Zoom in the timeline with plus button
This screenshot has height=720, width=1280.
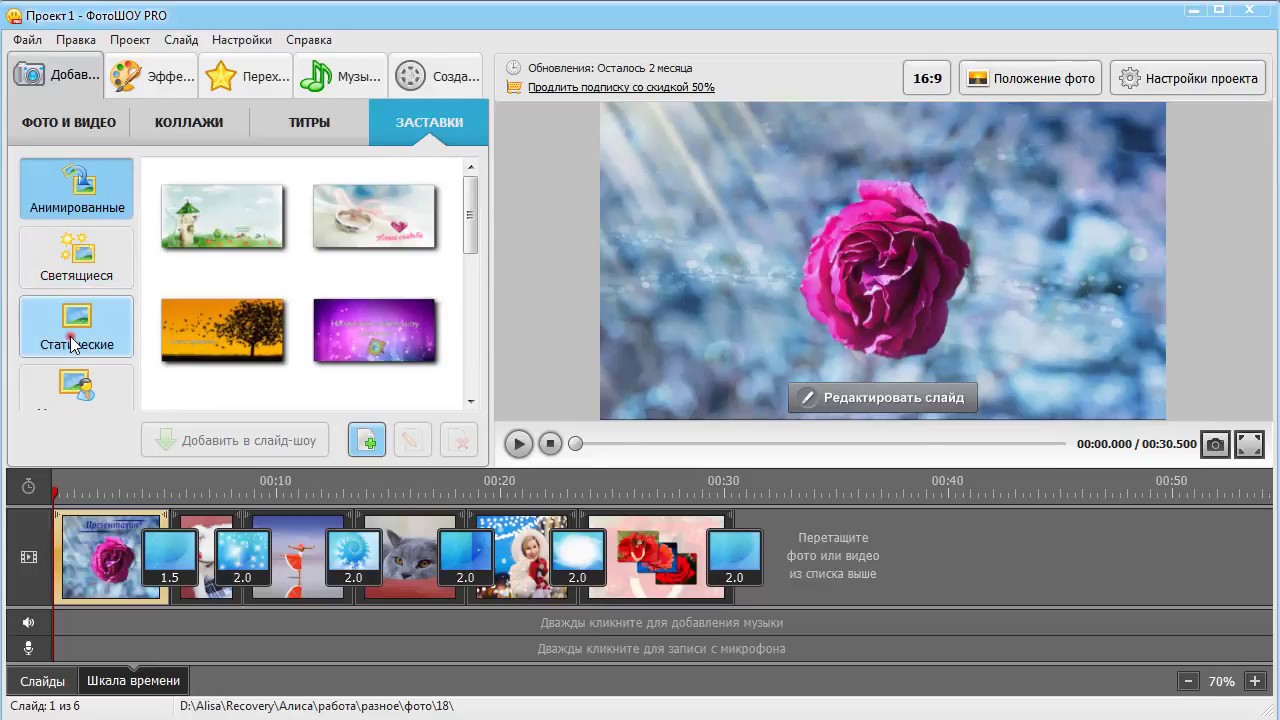click(x=1255, y=681)
